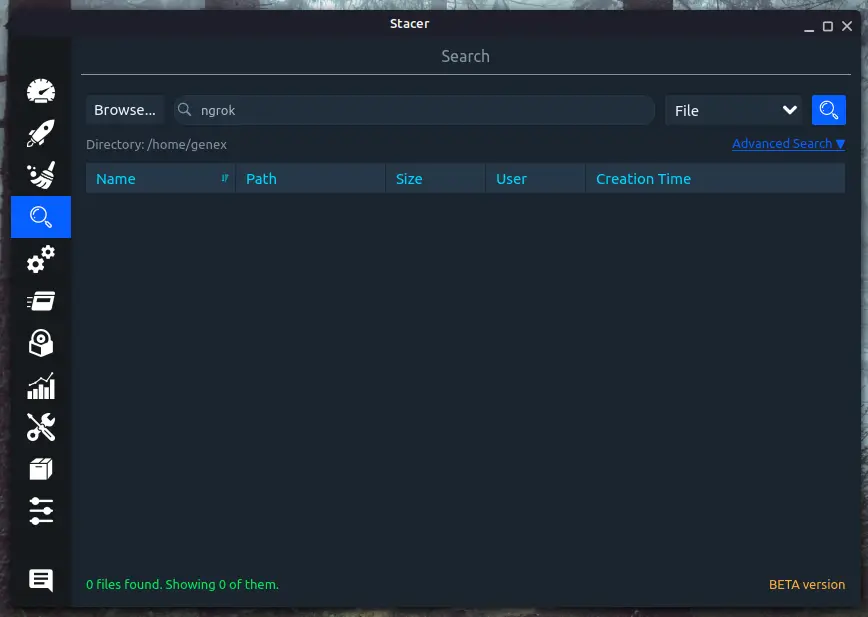
Task: Open Processes window icon
Action: coord(41,301)
